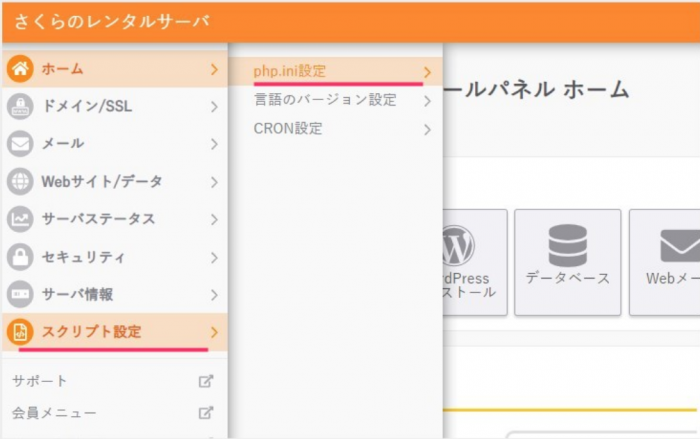Viewport: 700px width, 439px height.
Task: Expand the ドメイン/SSL chevron
Action: [214, 107]
